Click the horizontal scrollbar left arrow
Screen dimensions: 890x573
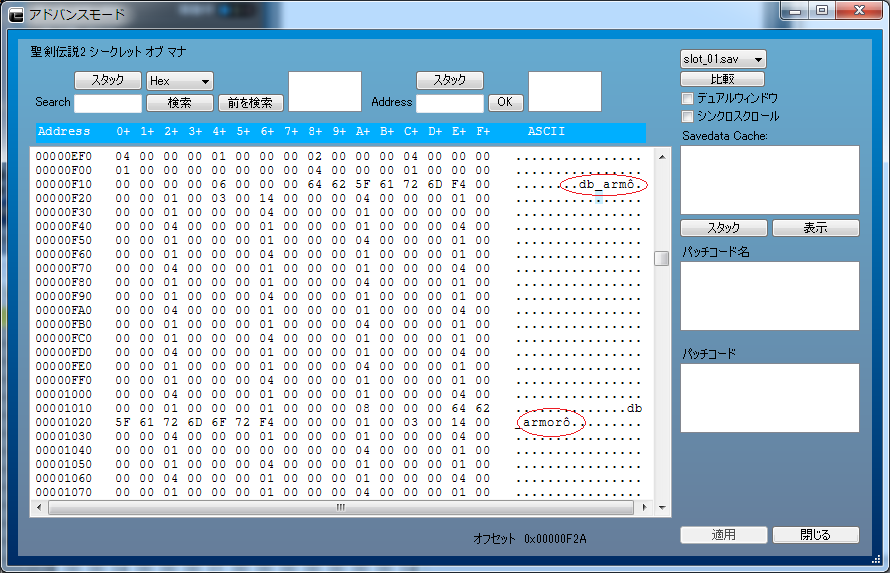coord(39,507)
